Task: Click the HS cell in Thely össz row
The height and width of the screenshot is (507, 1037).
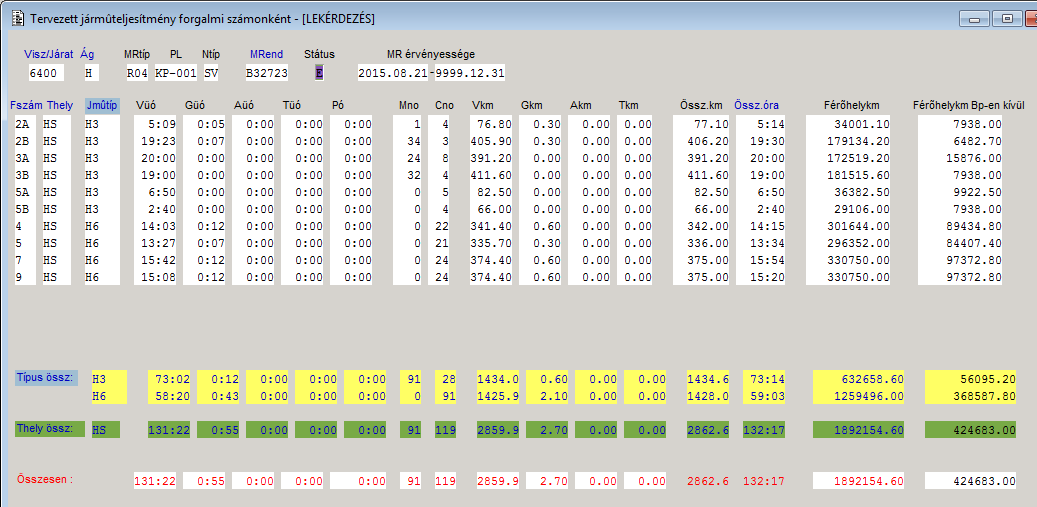Action: (x=106, y=430)
